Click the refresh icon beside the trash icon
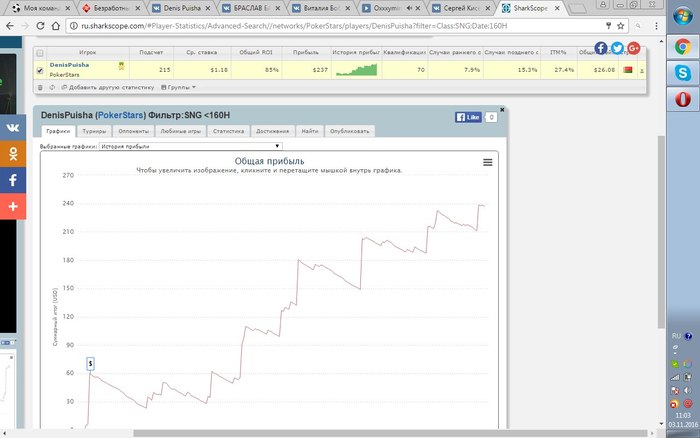Viewport: 700px width, 438px height. 52,88
